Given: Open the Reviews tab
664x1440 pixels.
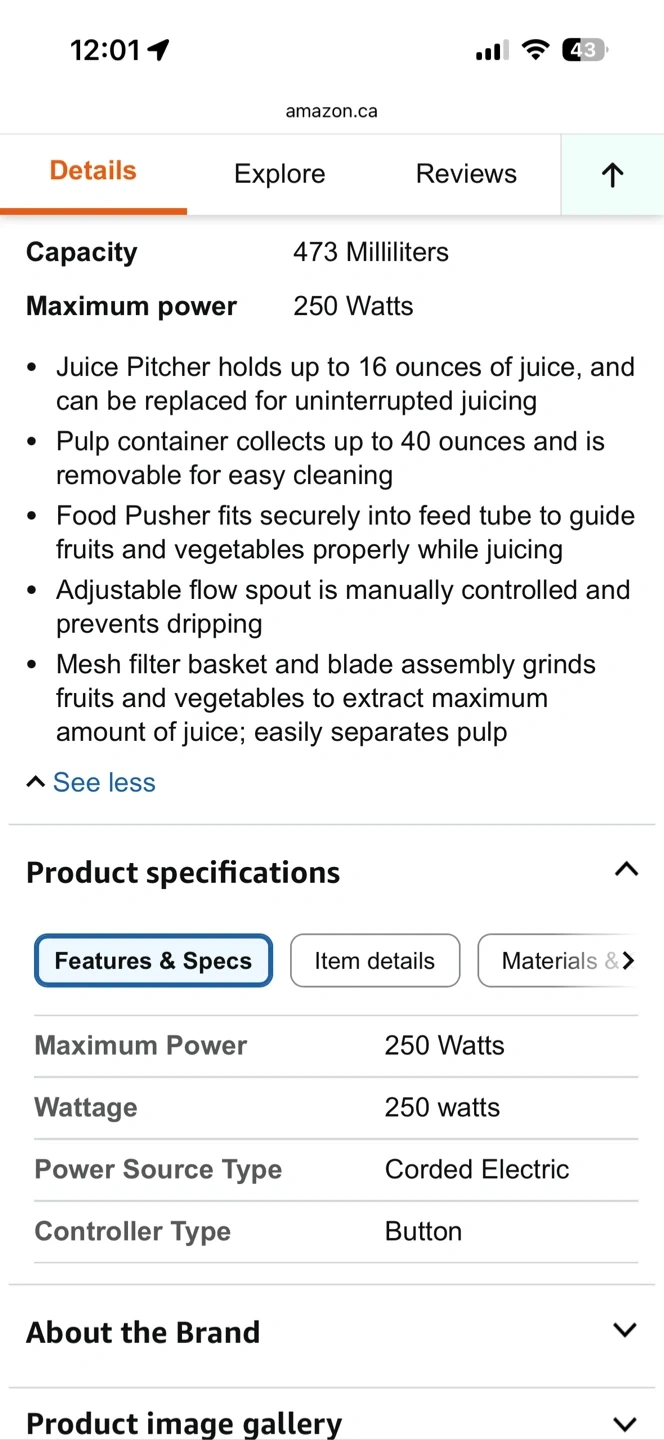Looking at the screenshot, I should [x=466, y=174].
